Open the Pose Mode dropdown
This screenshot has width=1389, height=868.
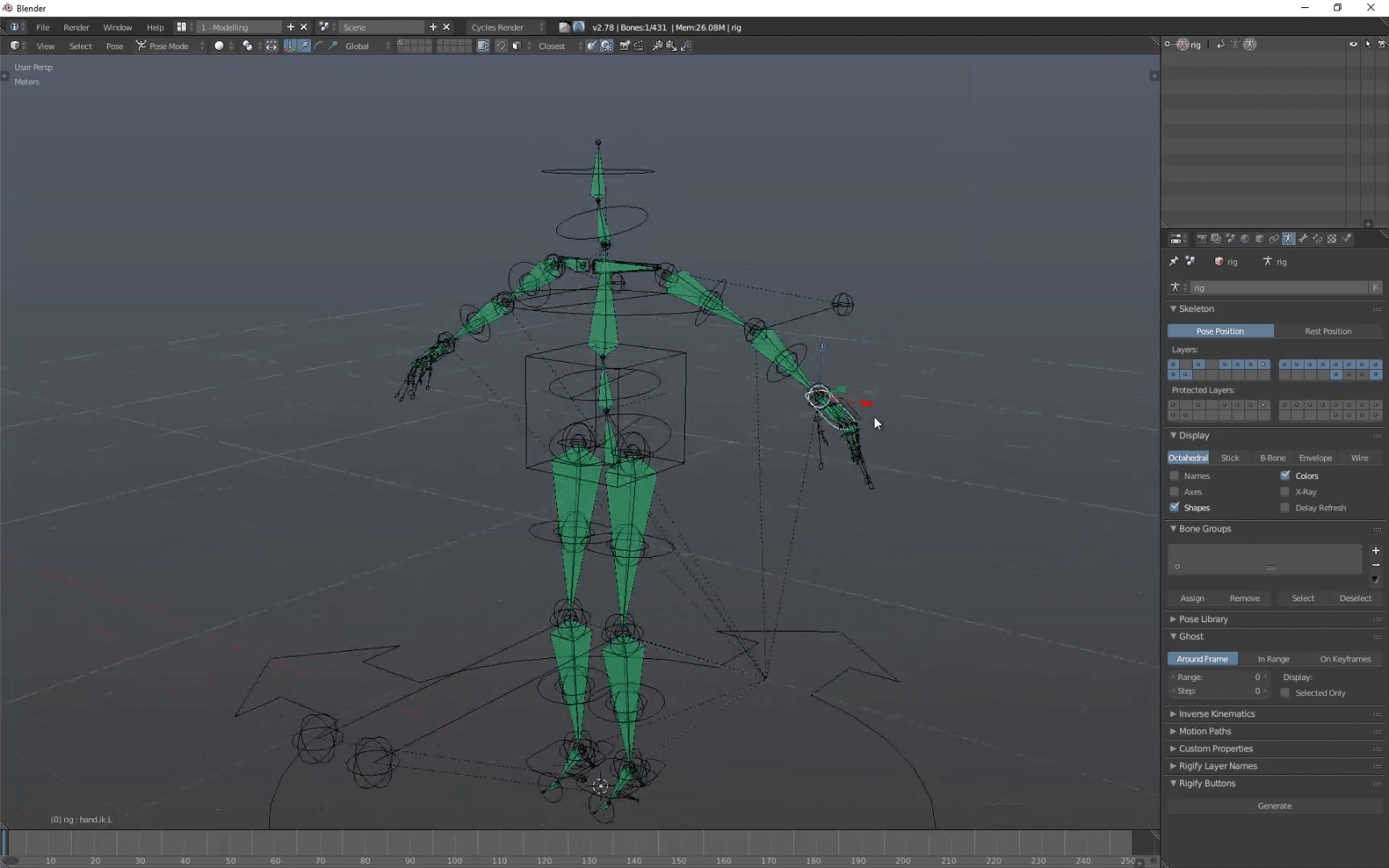(x=169, y=46)
